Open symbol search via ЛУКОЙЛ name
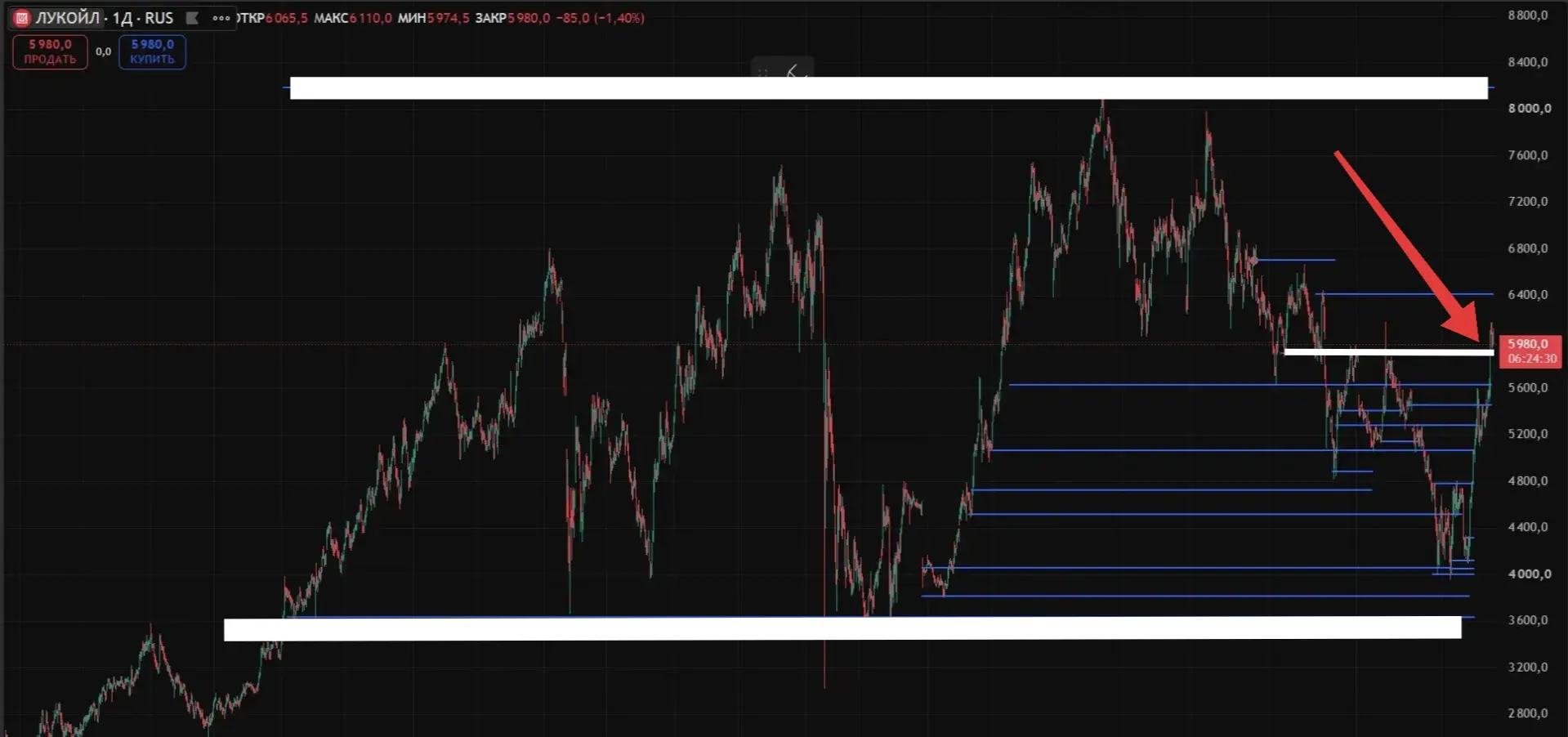Image resolution: width=1568 pixels, height=737 pixels. coord(68,18)
